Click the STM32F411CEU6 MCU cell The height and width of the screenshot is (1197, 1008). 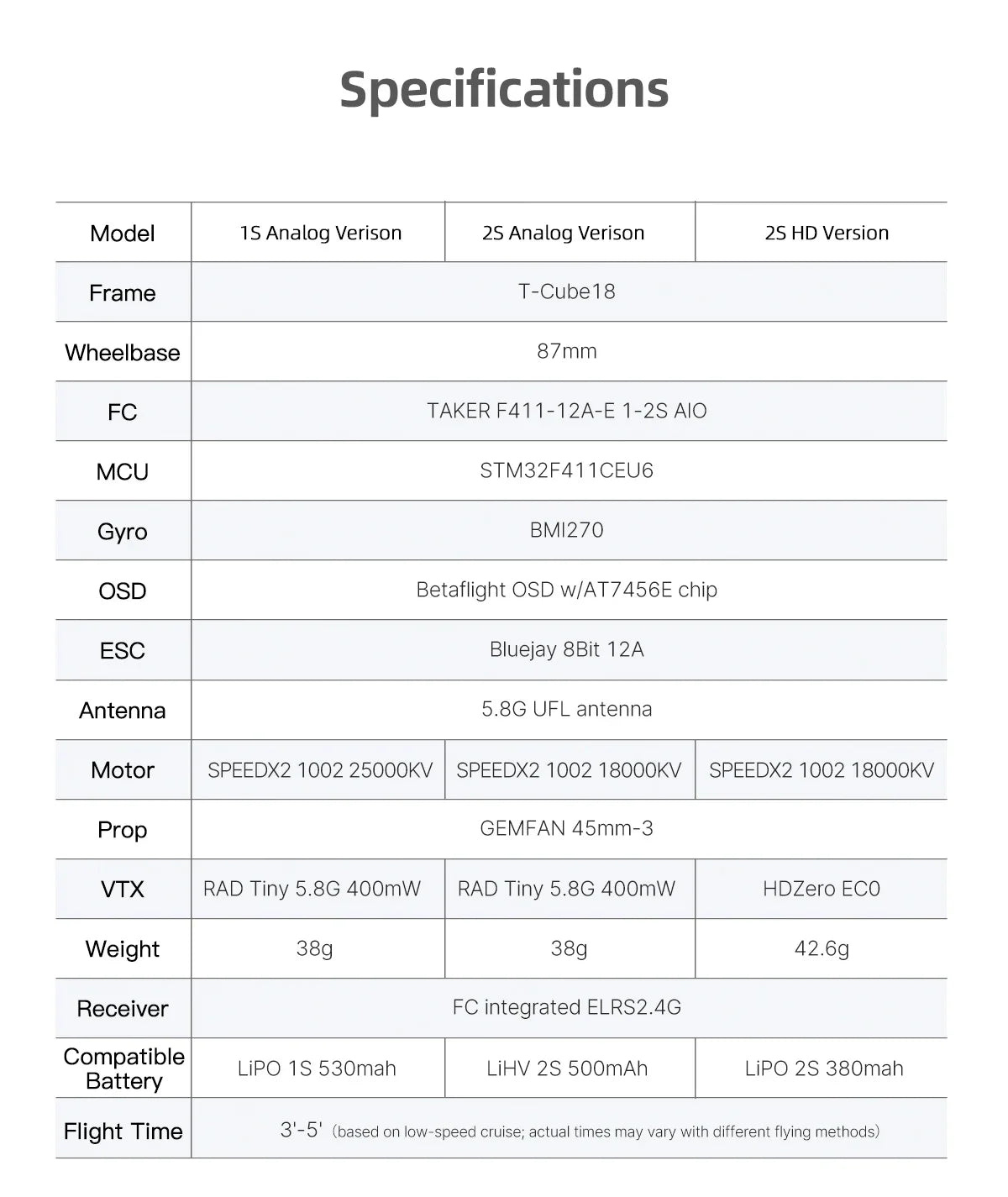coord(567,470)
